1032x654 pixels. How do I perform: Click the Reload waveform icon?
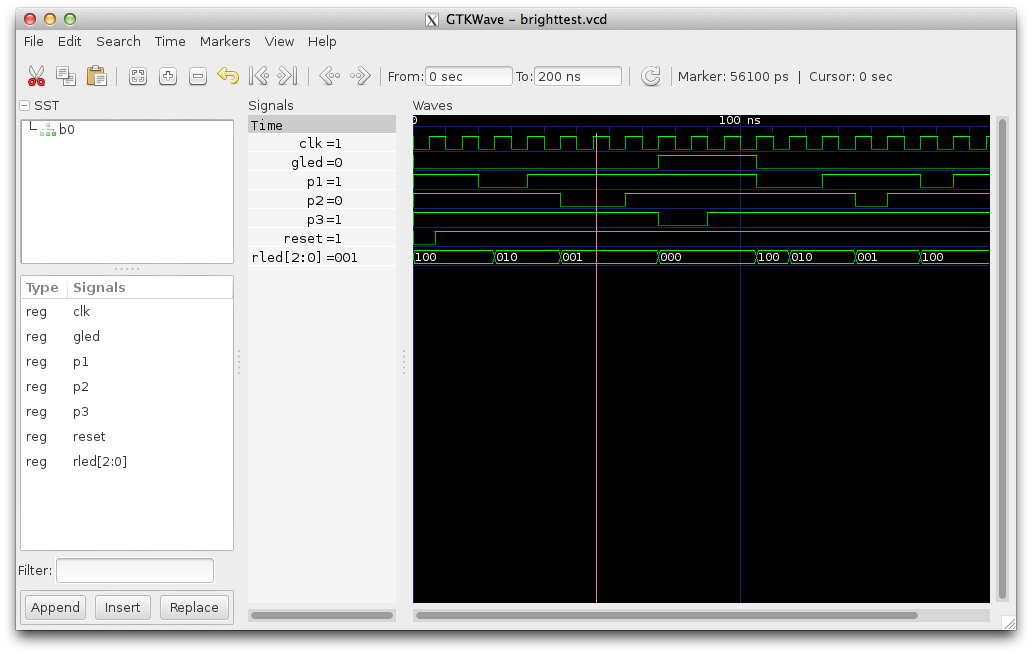click(x=651, y=76)
